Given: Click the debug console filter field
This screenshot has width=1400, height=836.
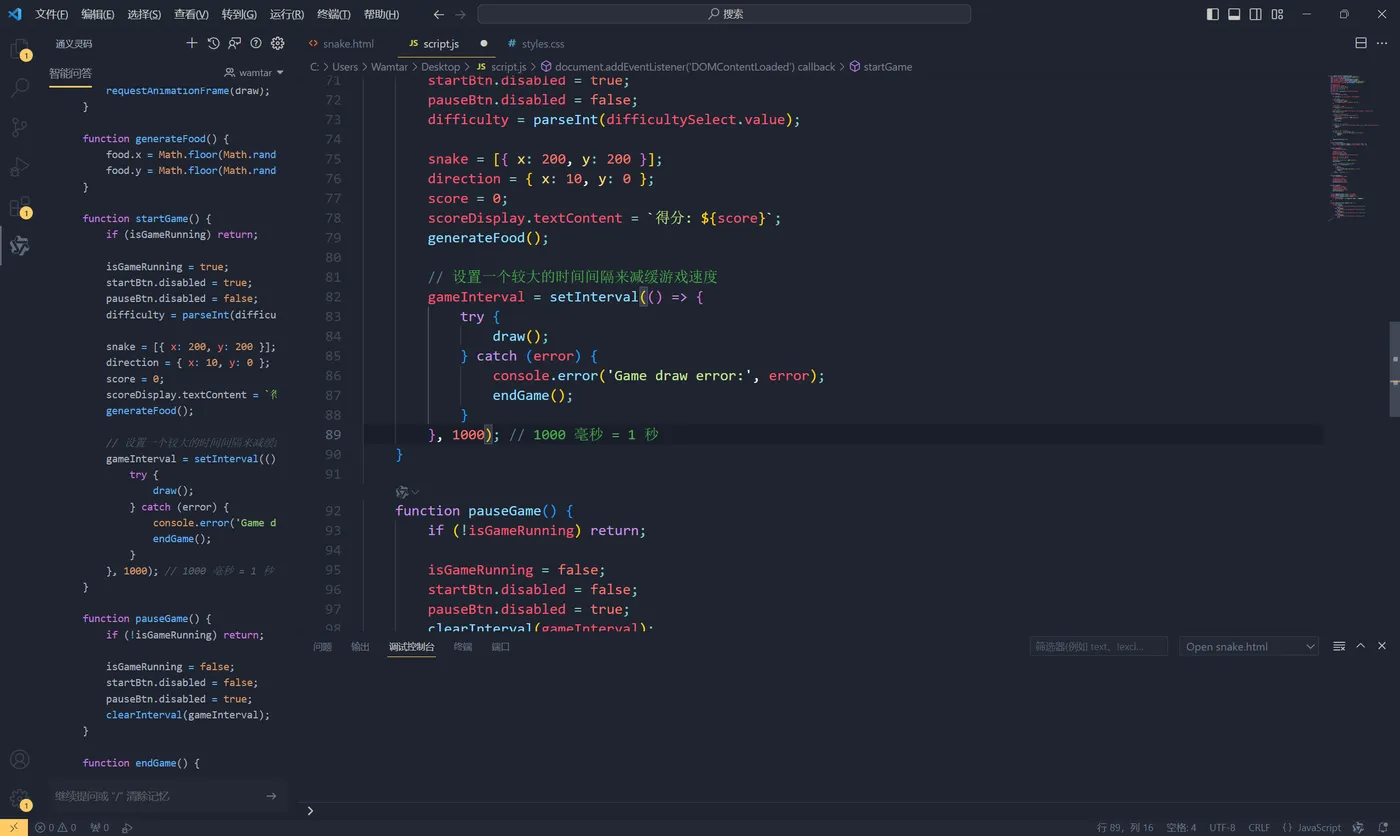Looking at the screenshot, I should [x=1098, y=646].
